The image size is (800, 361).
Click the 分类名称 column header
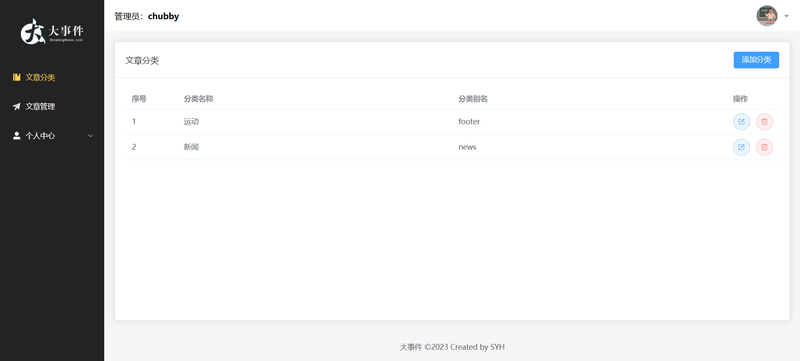(x=198, y=99)
